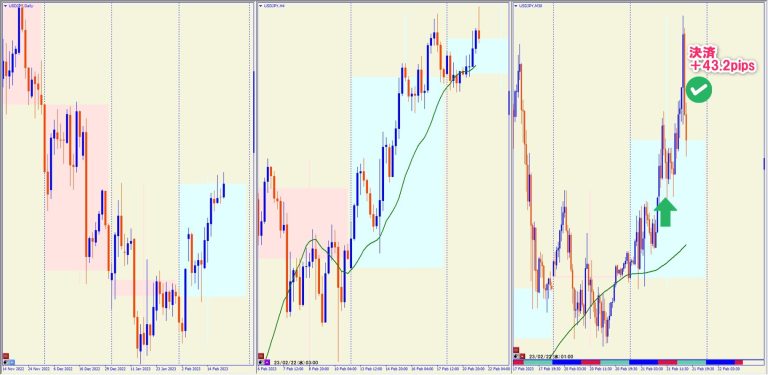
Task: Click the 10 Feb 04:00 time axis label
Action: (x=345, y=369)
